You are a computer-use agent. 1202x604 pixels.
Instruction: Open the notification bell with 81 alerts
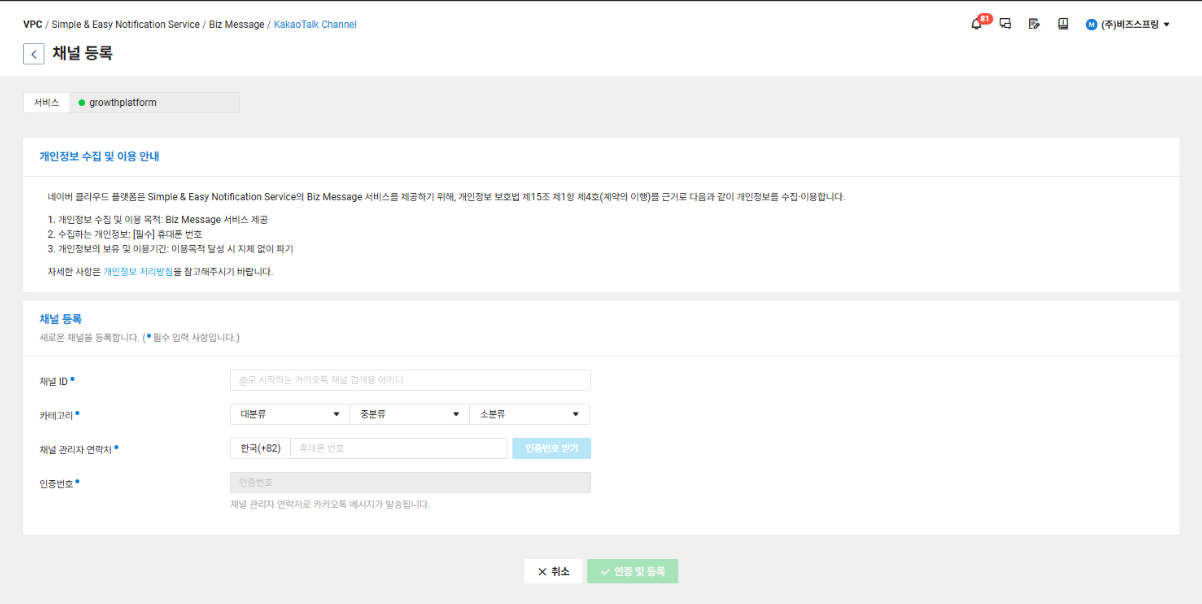(x=975, y=23)
